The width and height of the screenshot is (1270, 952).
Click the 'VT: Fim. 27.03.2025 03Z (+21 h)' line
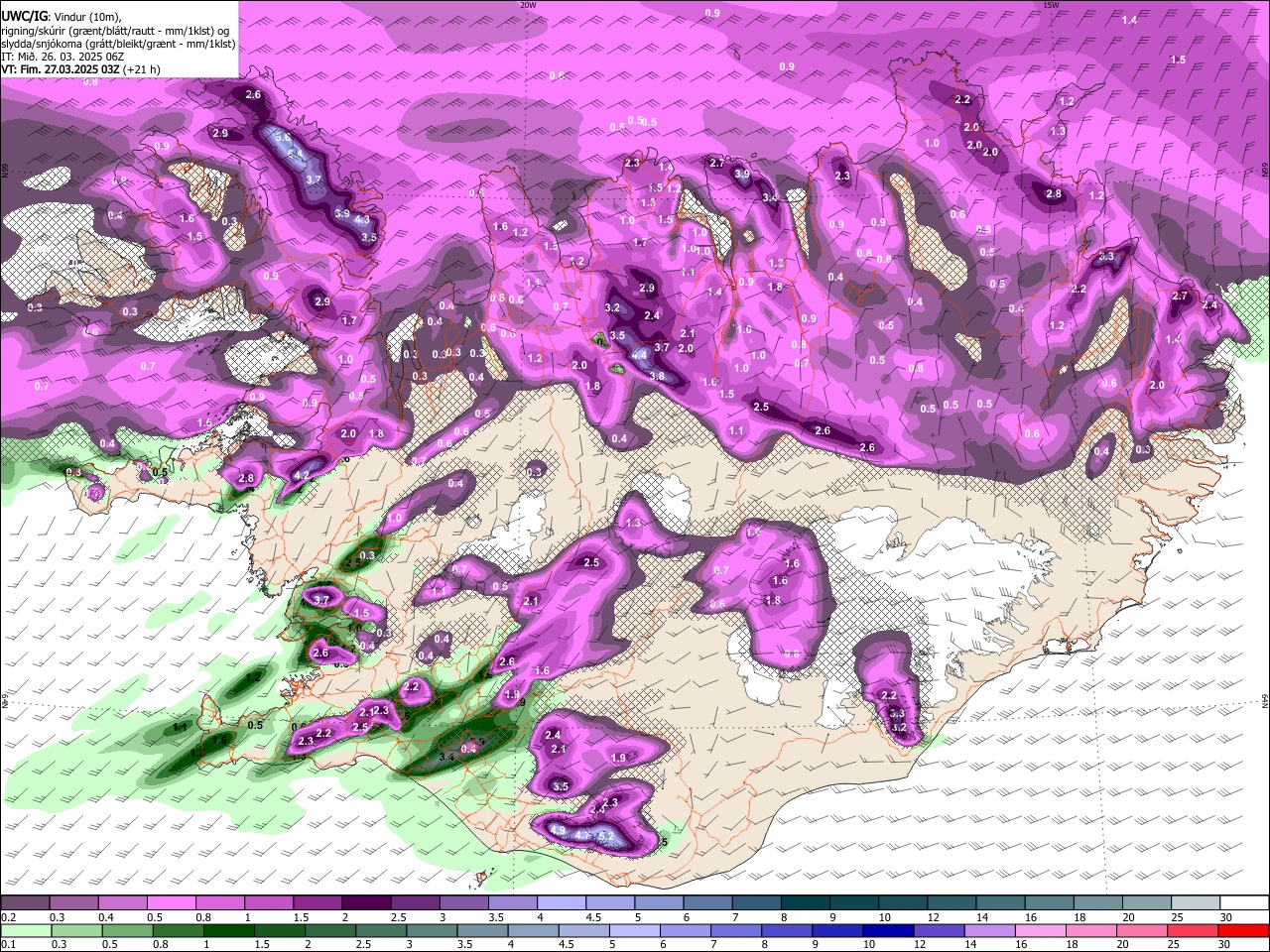pyautogui.click(x=80, y=69)
